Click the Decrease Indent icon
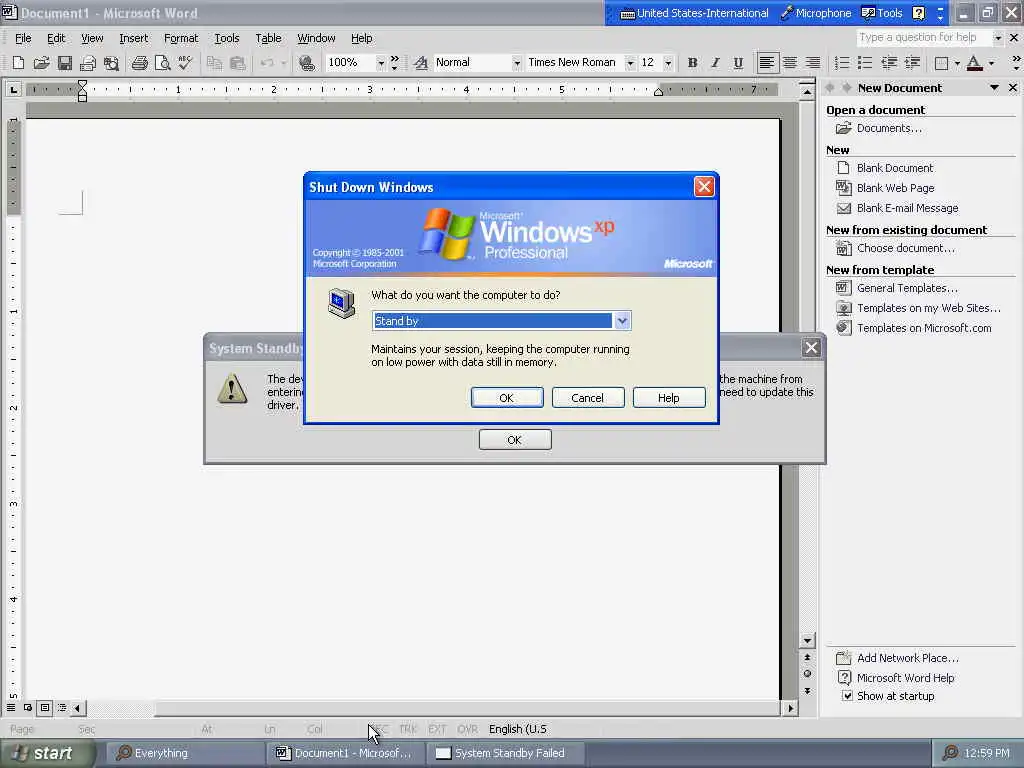Screen dimensions: 1024x768 889,63
